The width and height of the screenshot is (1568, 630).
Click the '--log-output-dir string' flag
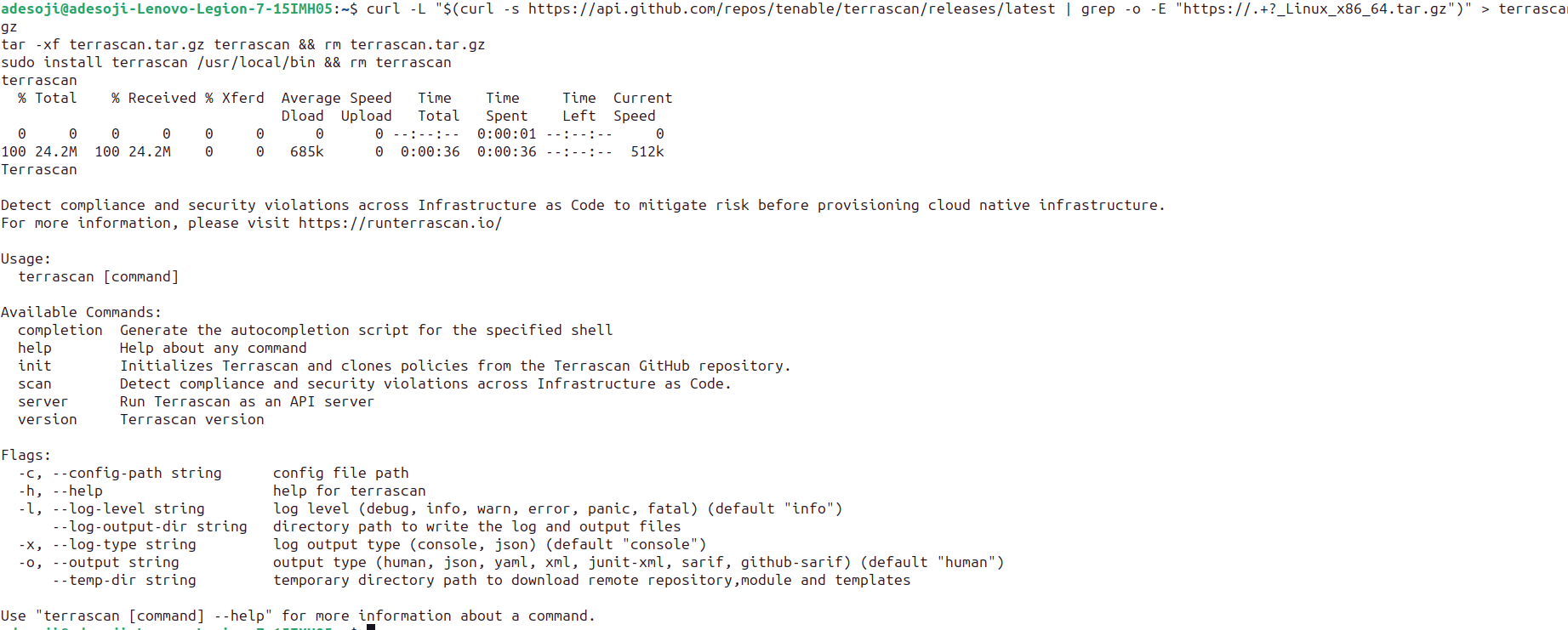150,527
